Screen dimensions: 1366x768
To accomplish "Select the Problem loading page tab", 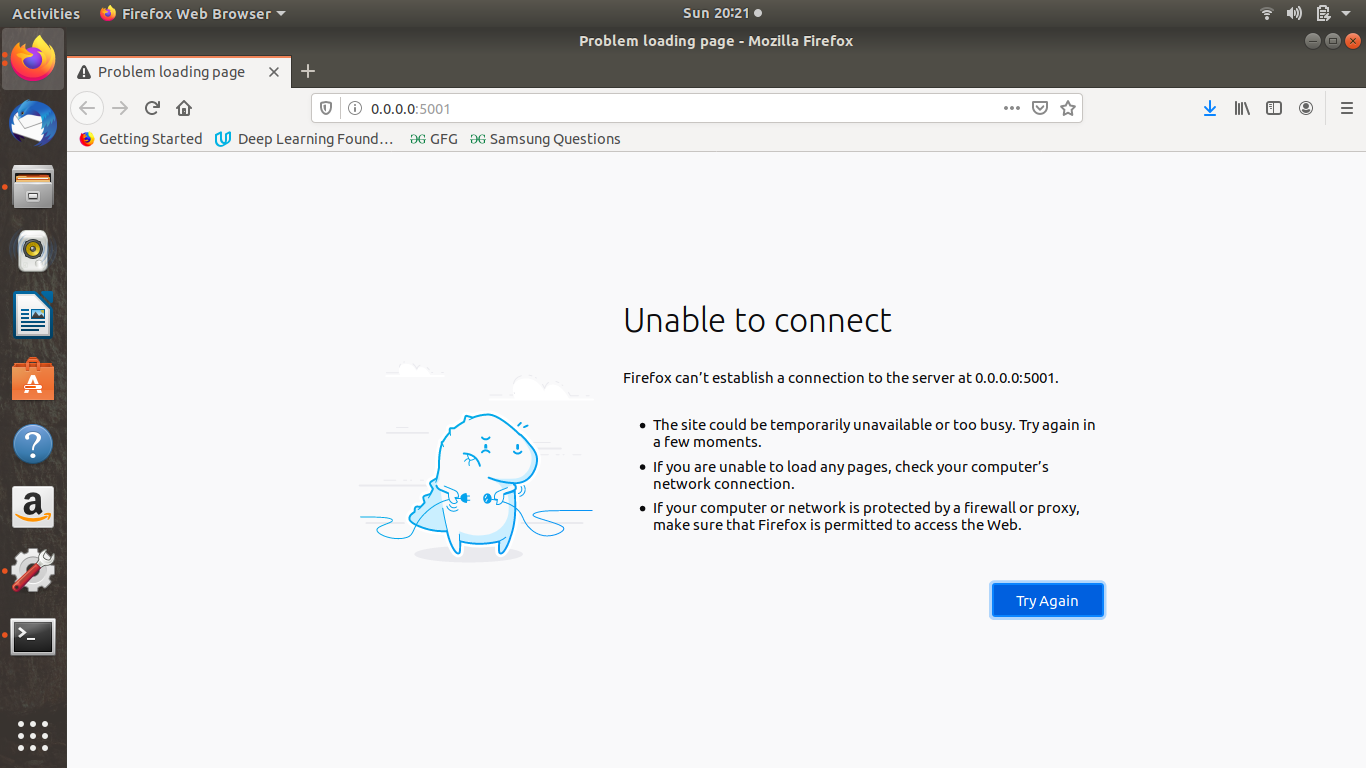I will click(171, 72).
